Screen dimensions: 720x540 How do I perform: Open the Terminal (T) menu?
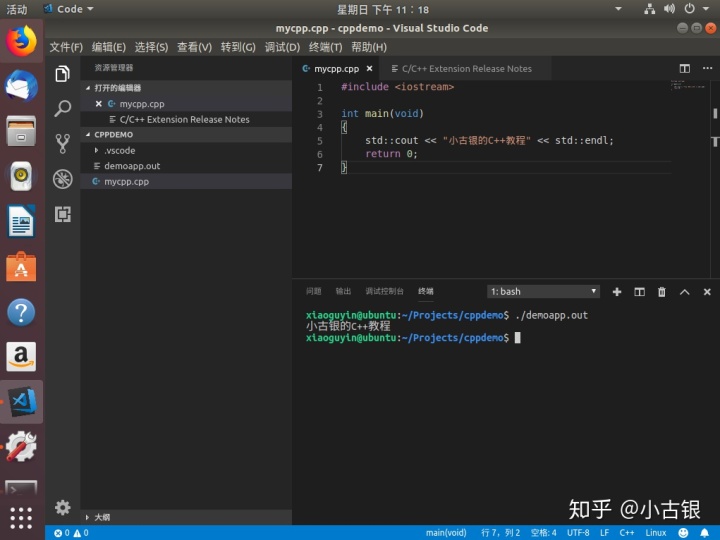pyautogui.click(x=326, y=47)
